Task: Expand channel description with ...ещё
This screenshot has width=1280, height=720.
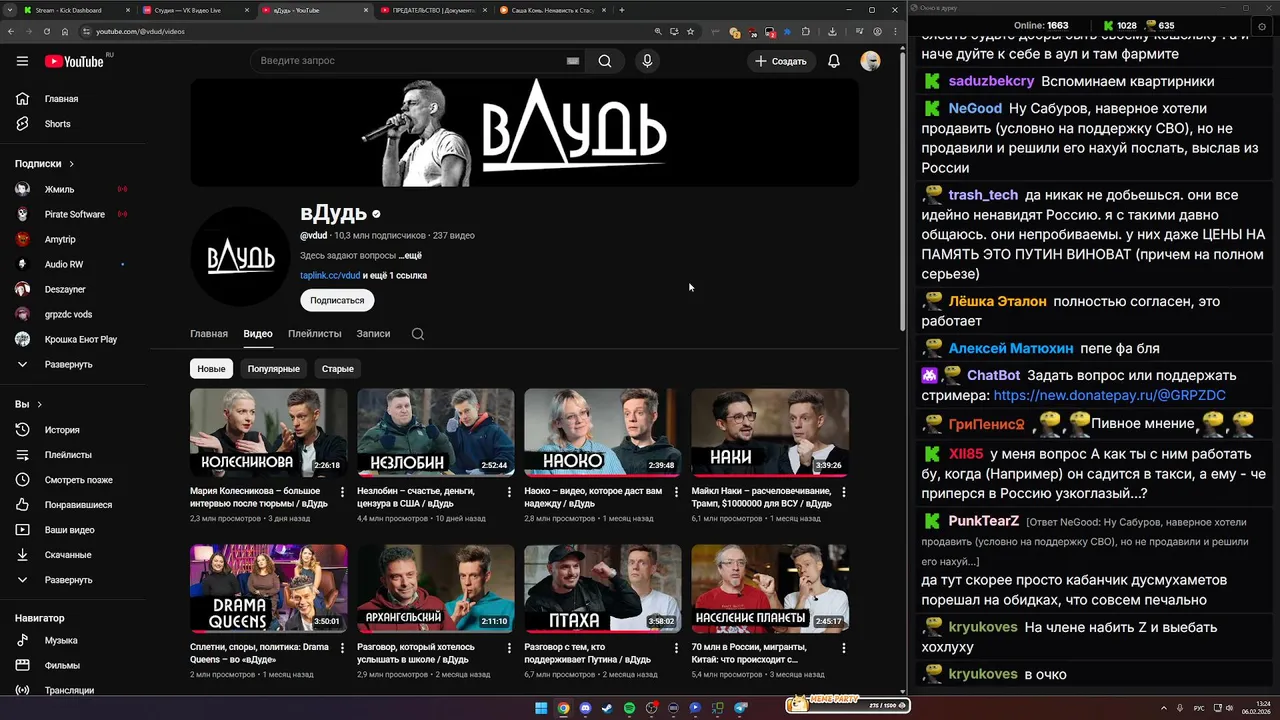Action: pos(410,256)
